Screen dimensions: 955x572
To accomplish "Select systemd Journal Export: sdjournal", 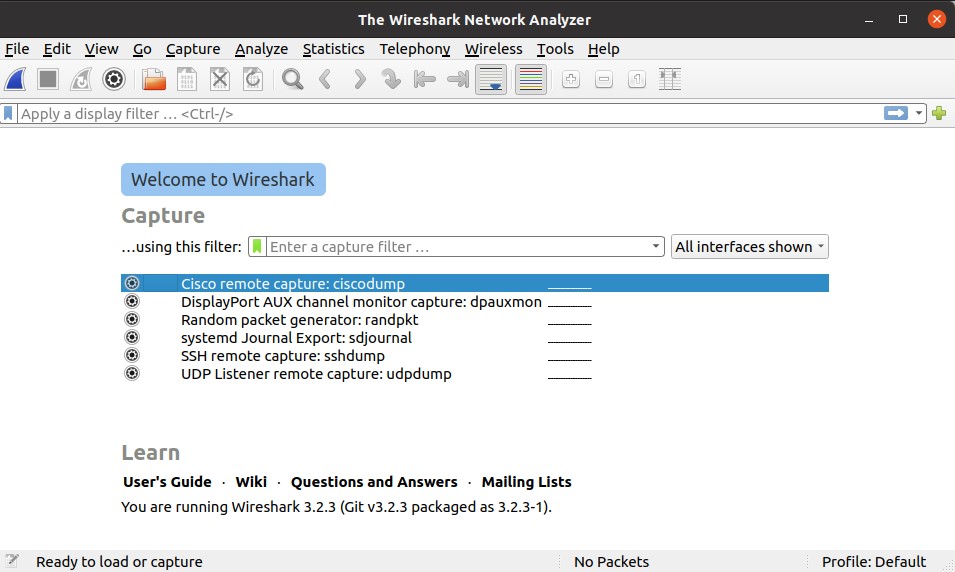I will pyautogui.click(x=475, y=337).
